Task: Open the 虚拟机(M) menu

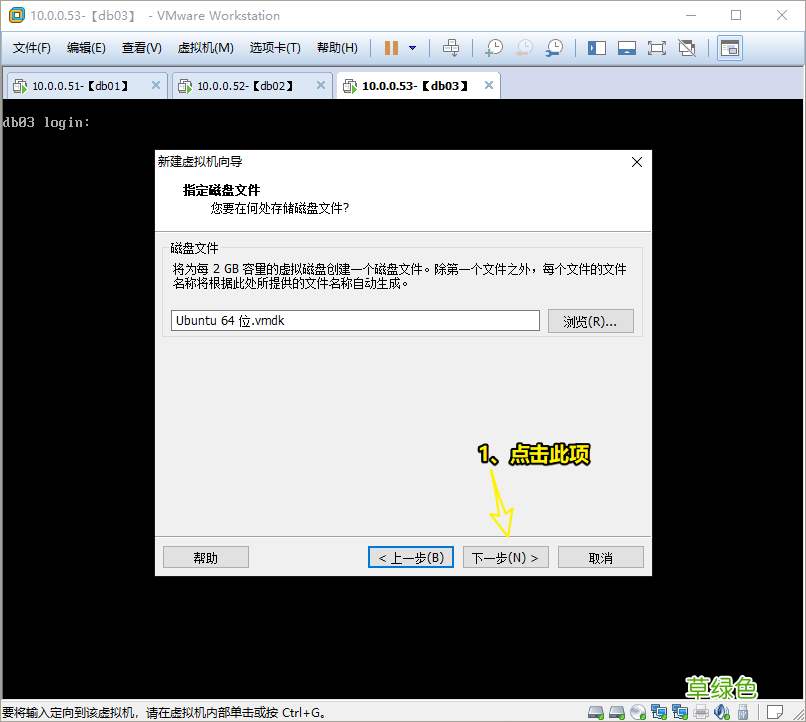Action: point(206,48)
